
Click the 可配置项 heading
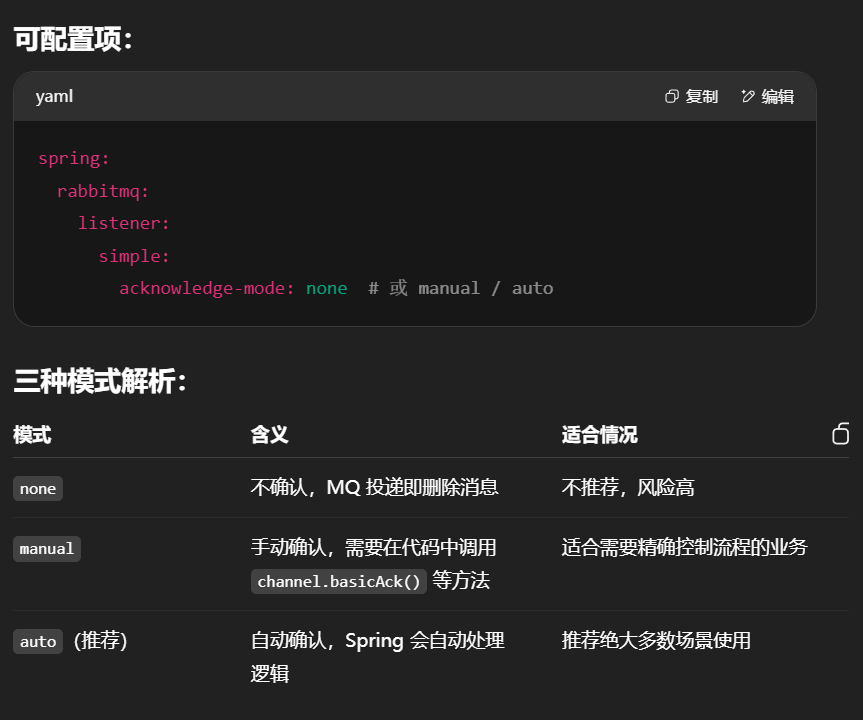coord(72,40)
